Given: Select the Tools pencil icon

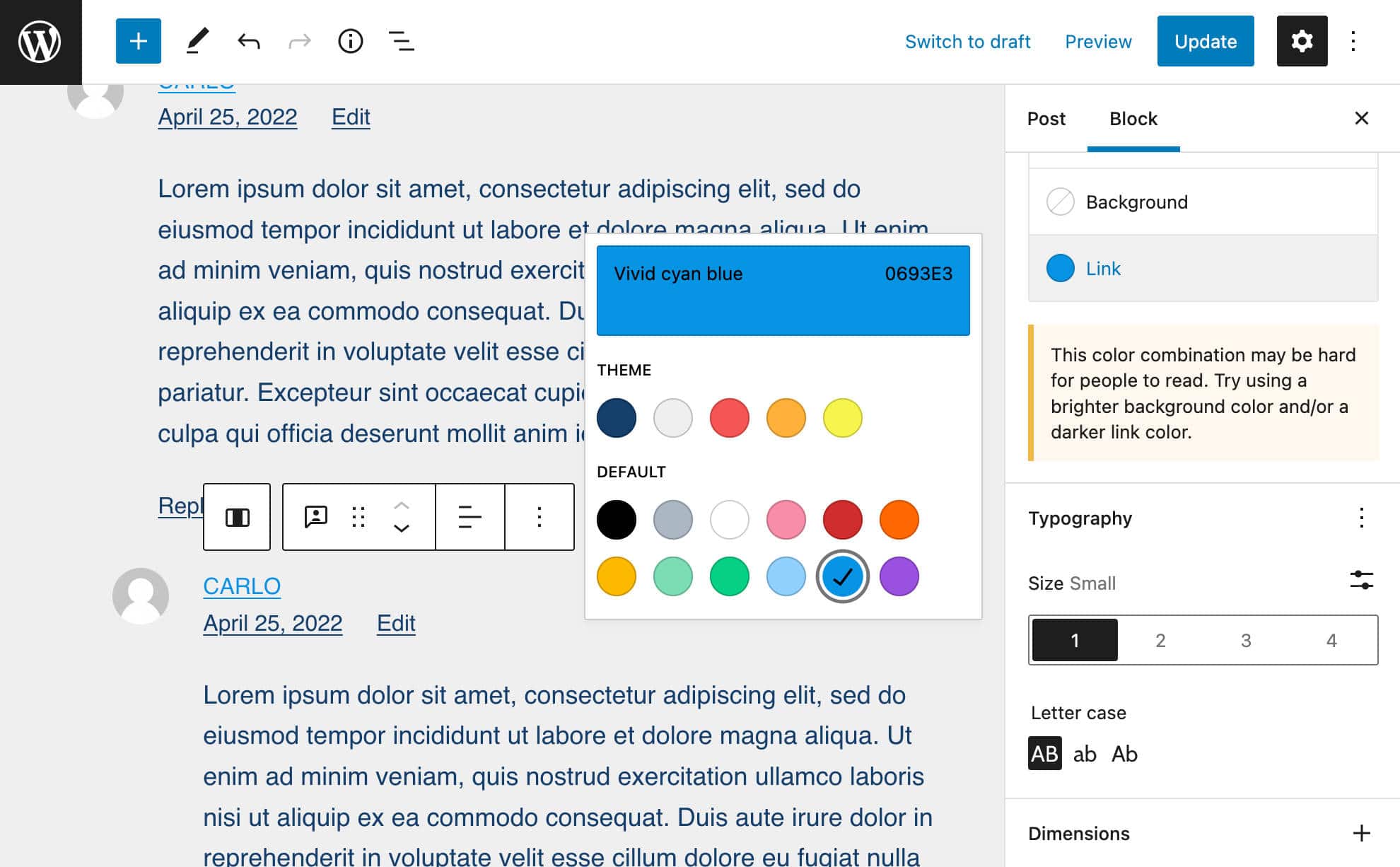Looking at the screenshot, I should pyautogui.click(x=197, y=41).
